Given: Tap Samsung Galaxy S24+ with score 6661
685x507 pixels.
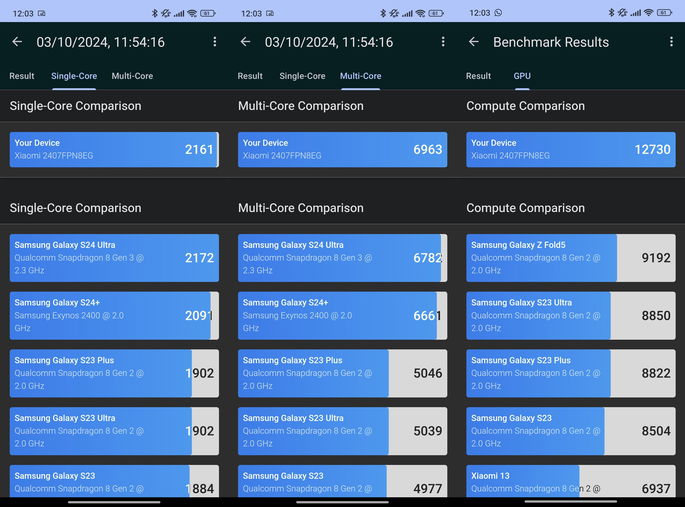Looking at the screenshot, I should [x=342, y=315].
